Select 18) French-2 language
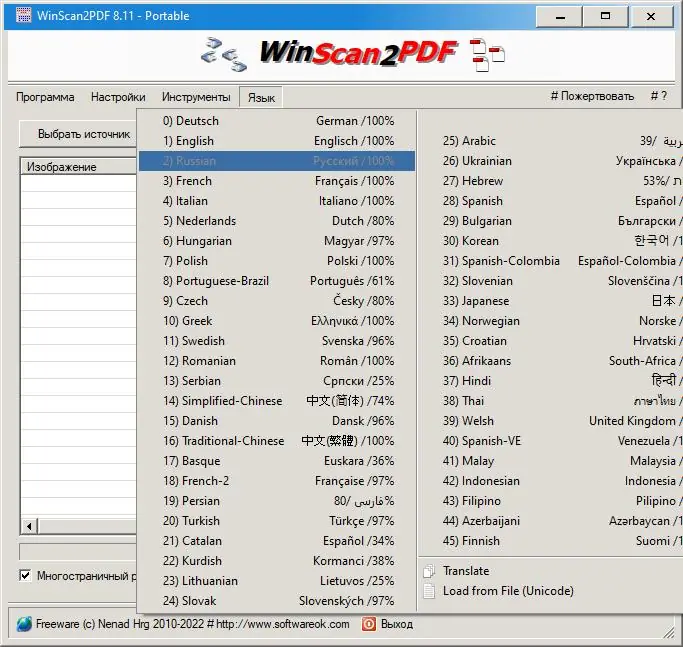683x647 pixels. [277, 481]
